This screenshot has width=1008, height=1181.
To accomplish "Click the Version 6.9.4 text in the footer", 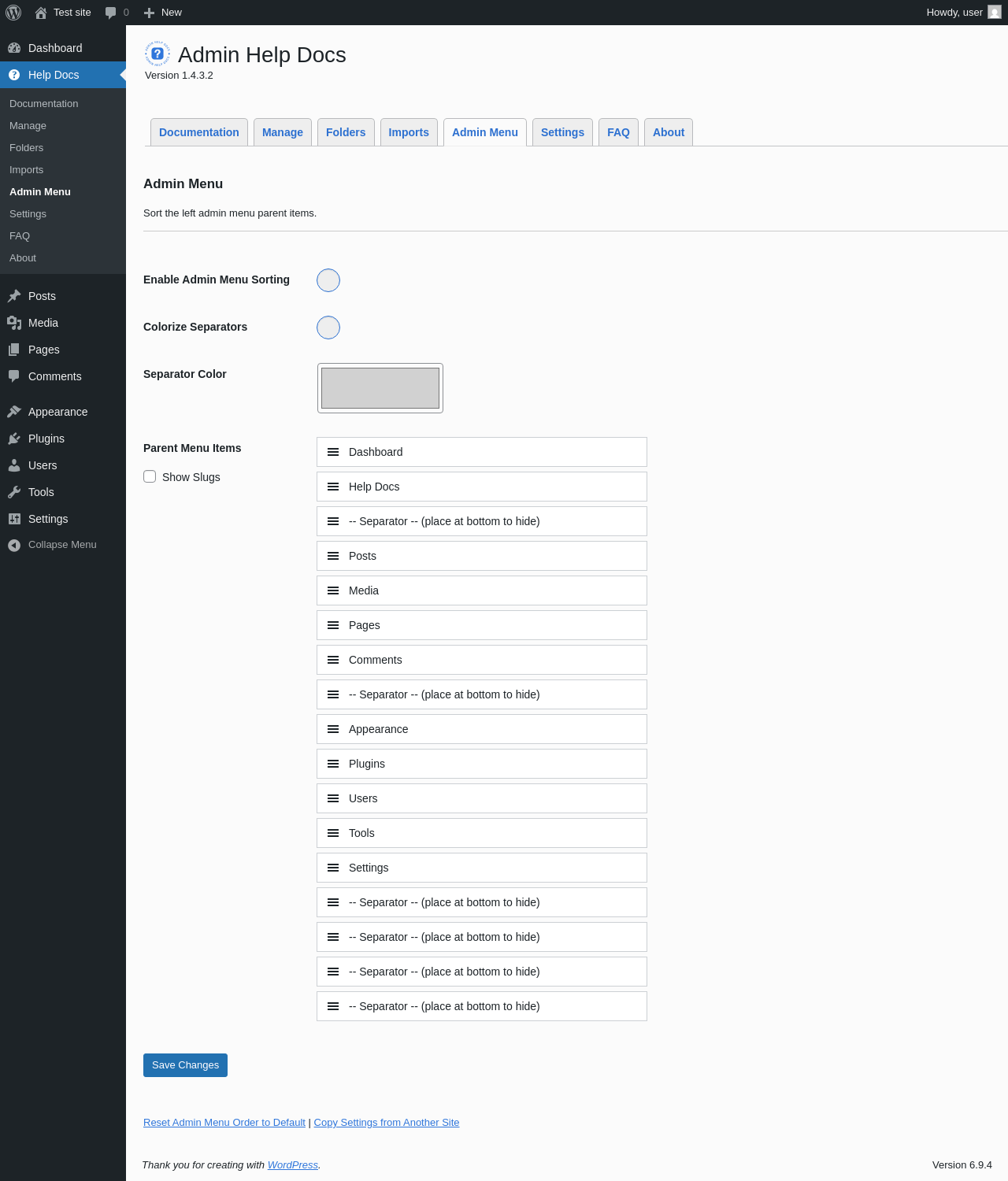I will [x=962, y=1165].
